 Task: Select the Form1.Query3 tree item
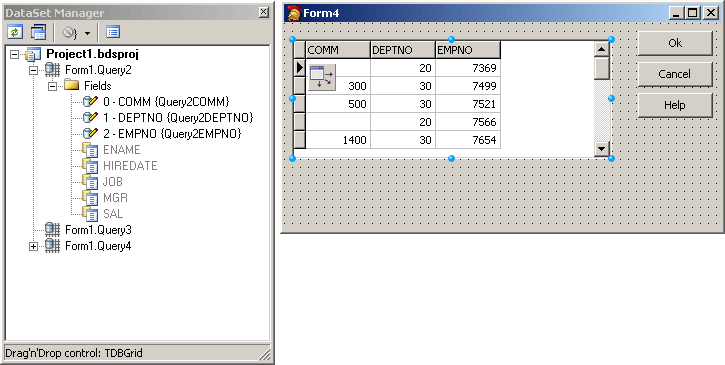pyautogui.click(x=98, y=230)
